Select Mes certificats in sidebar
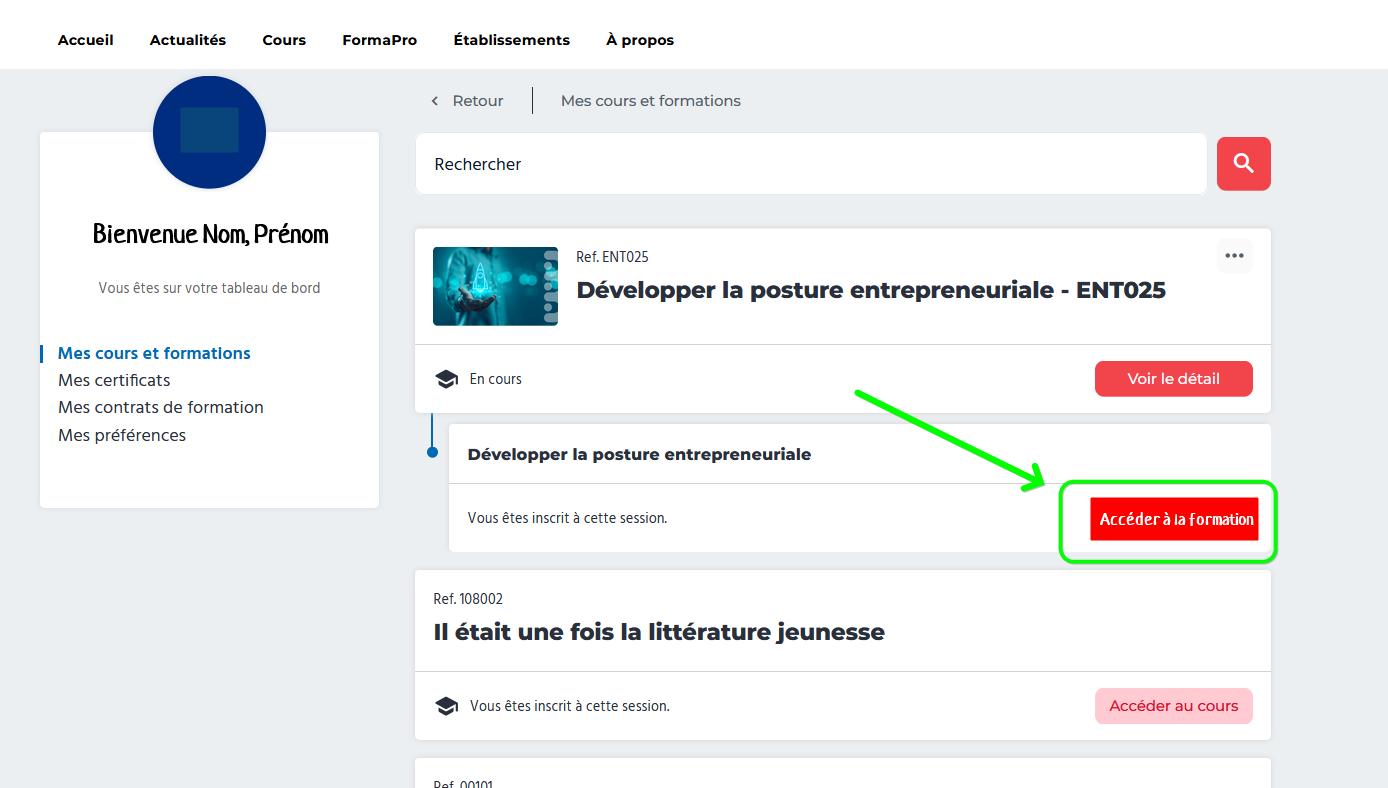 (114, 380)
